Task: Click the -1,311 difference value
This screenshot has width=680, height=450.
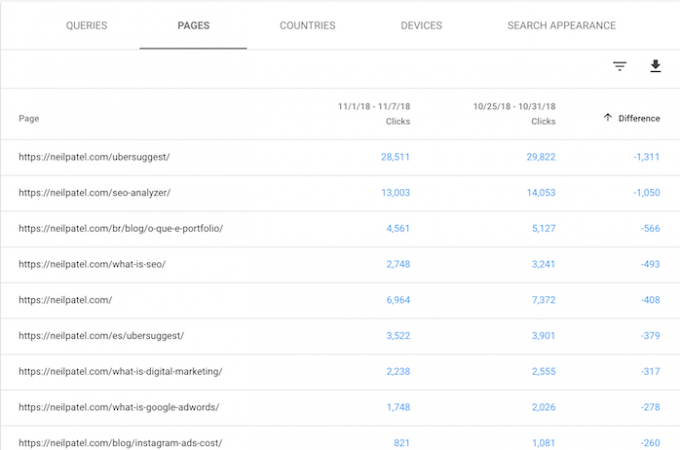Action: pos(646,157)
